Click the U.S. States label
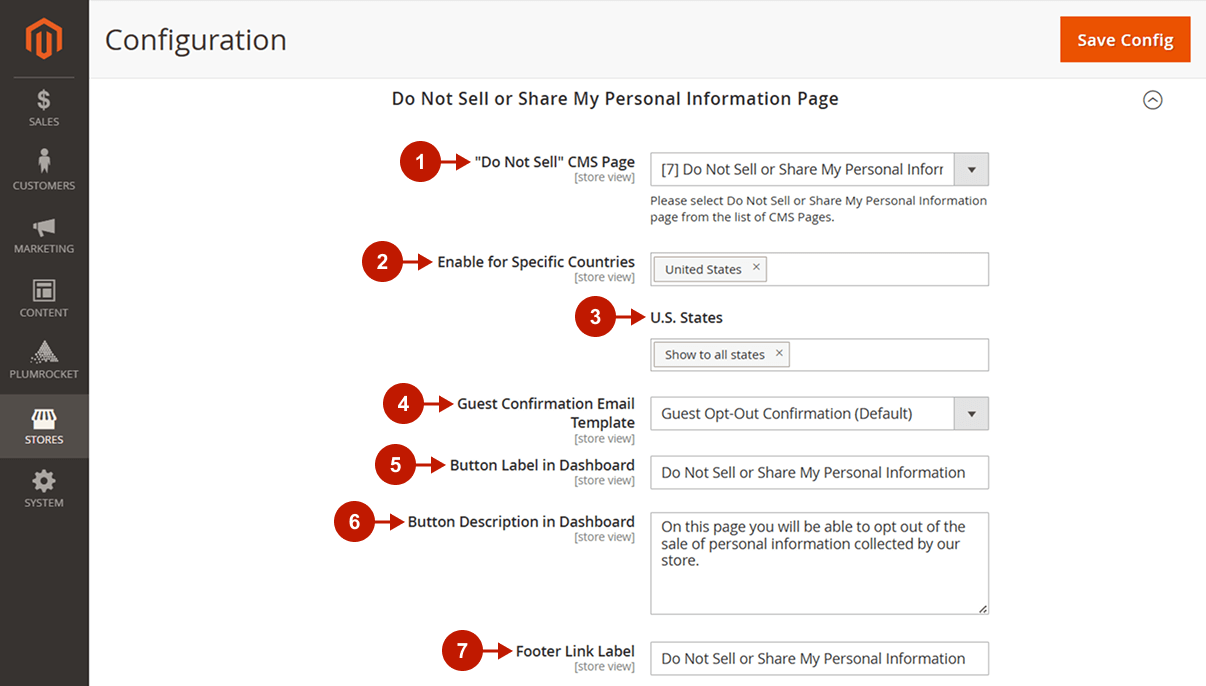Image resolution: width=1206 pixels, height=686 pixels. (x=686, y=318)
